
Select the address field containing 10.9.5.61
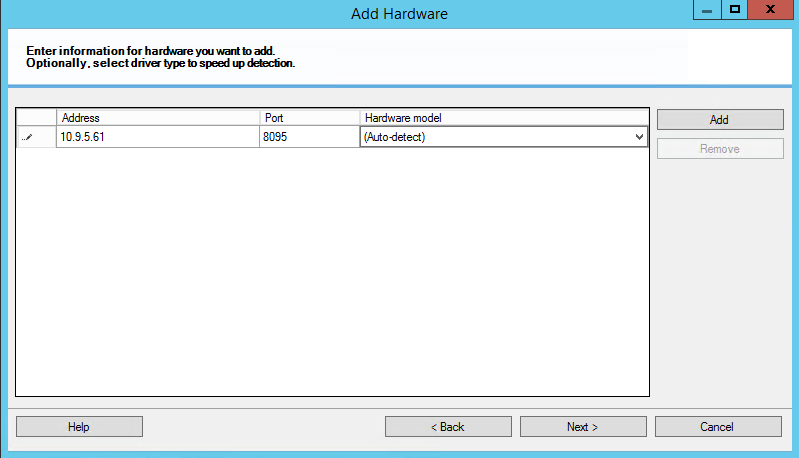coord(158,137)
